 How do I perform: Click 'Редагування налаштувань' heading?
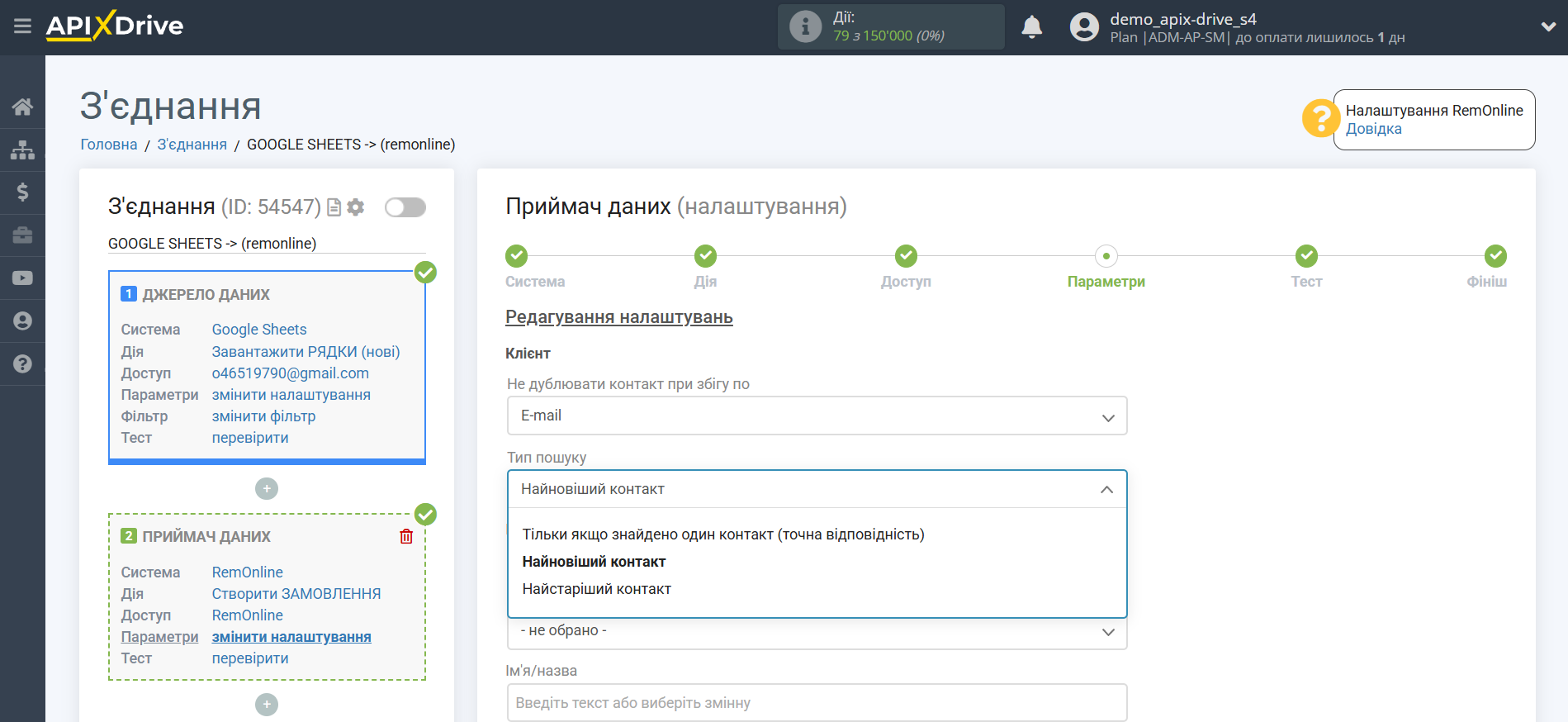(x=619, y=317)
